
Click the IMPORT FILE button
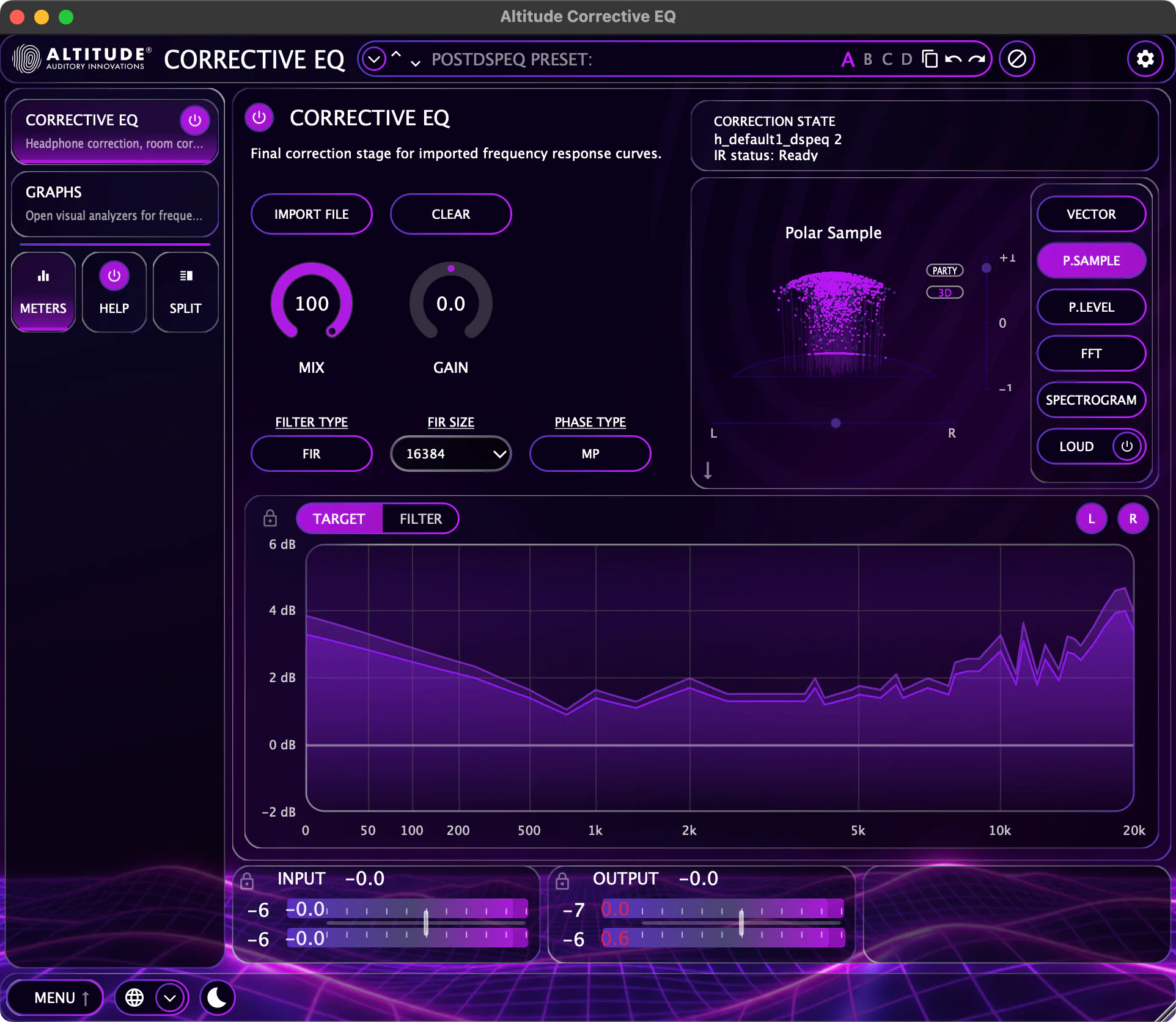(312, 215)
